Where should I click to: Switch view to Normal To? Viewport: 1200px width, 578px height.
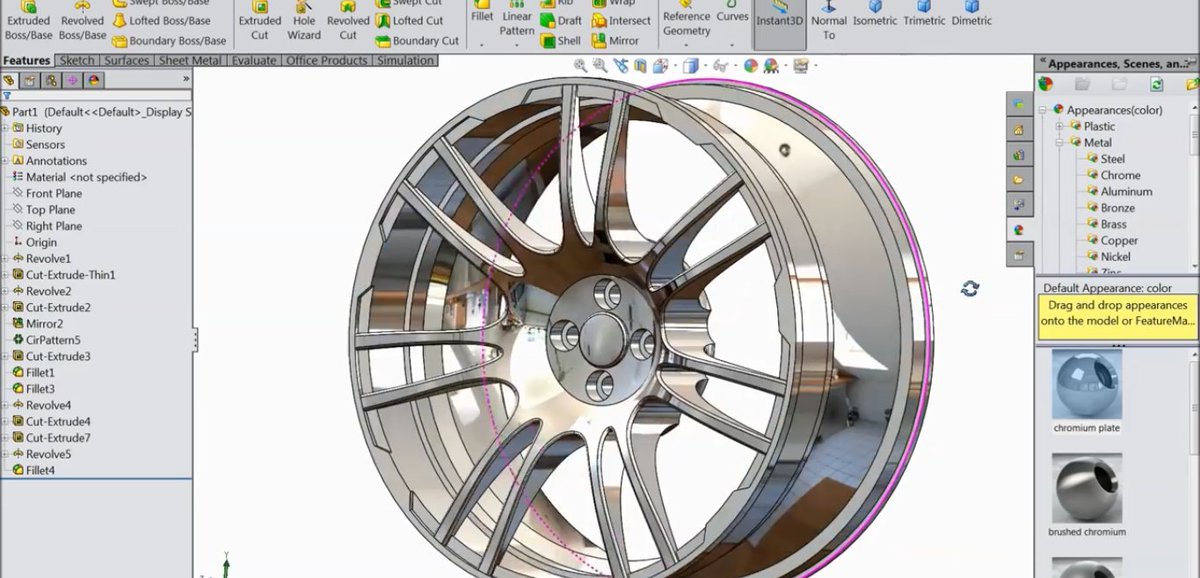(x=829, y=22)
